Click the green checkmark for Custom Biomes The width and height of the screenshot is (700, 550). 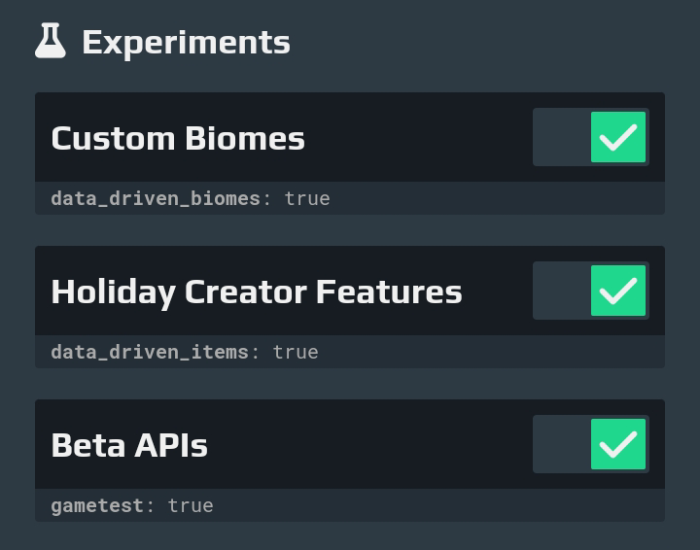618,137
